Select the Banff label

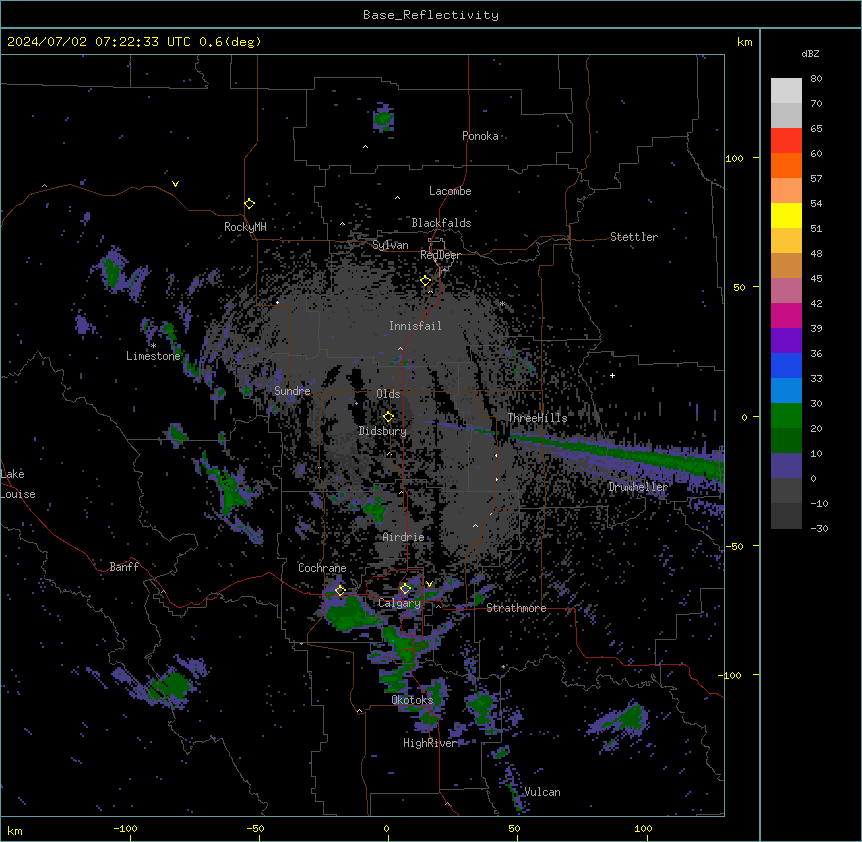point(124,567)
